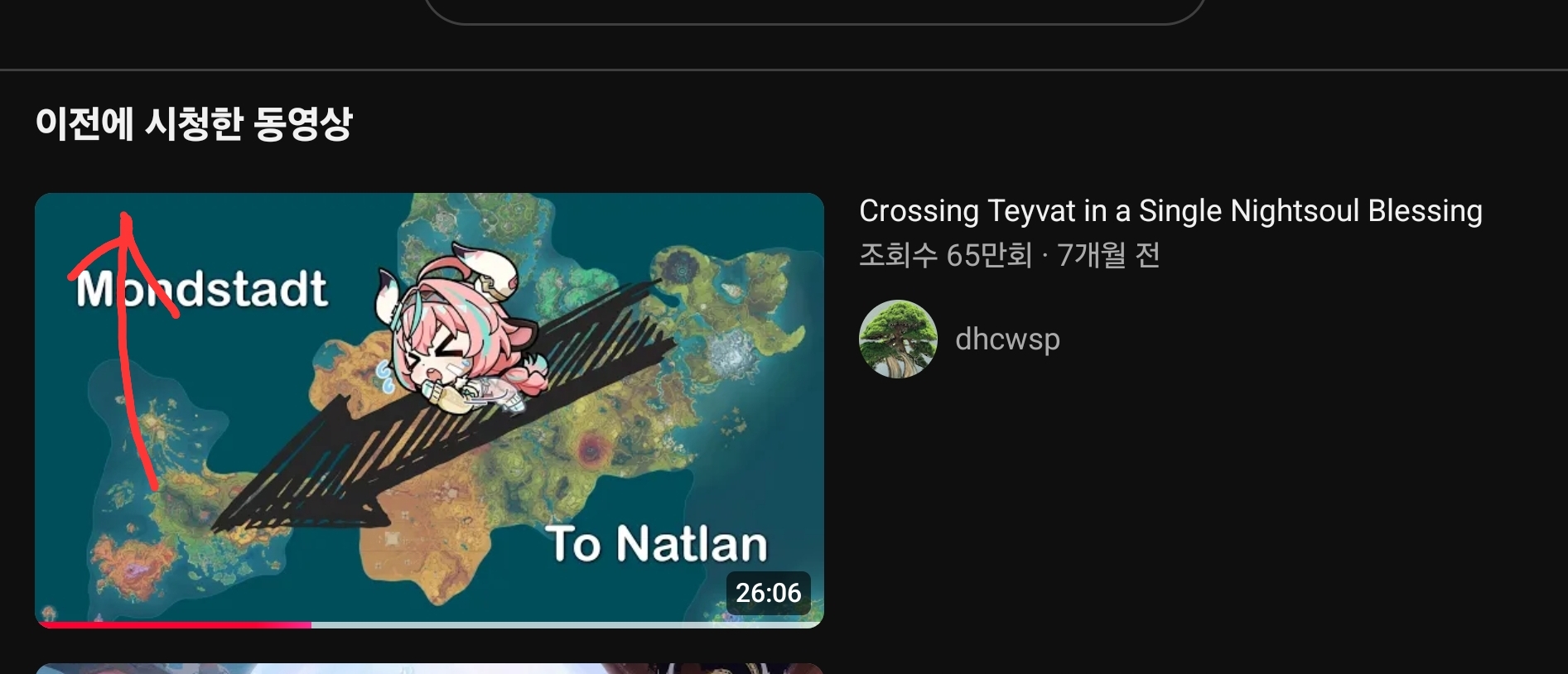This screenshot has height=674, width=1568.
Task: Click the "Mondstadt" label on the thumbnail
Action: [202, 289]
